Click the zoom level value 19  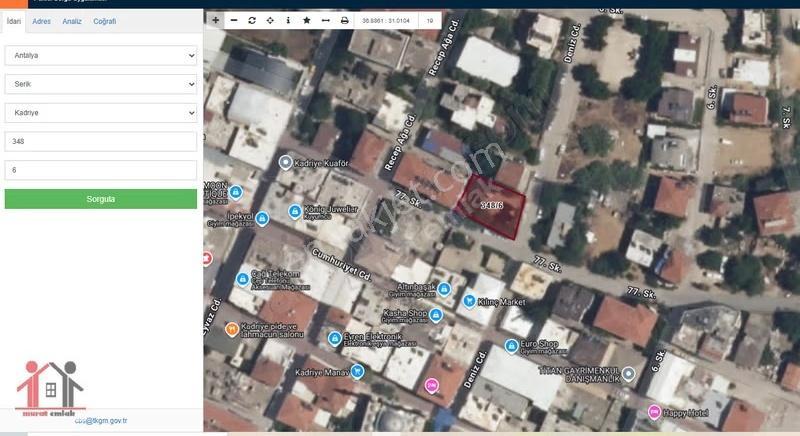pyautogui.click(x=430, y=21)
